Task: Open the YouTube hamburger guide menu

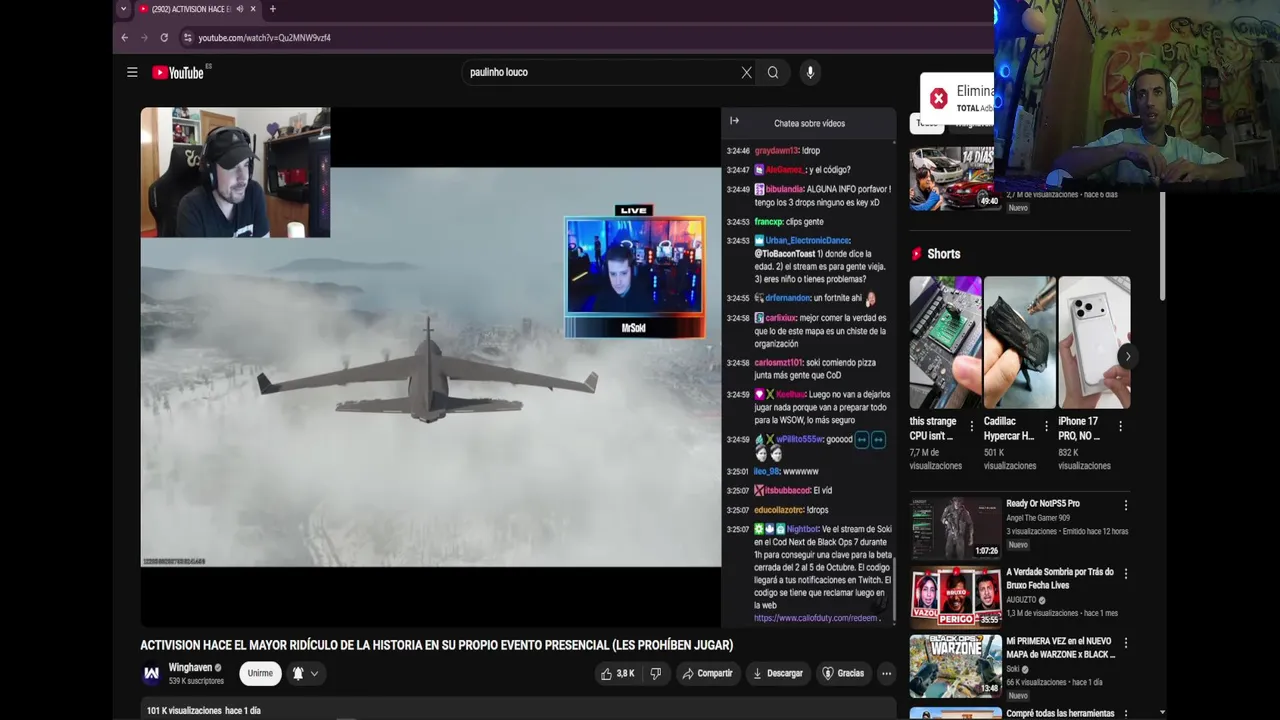Action: point(132,72)
